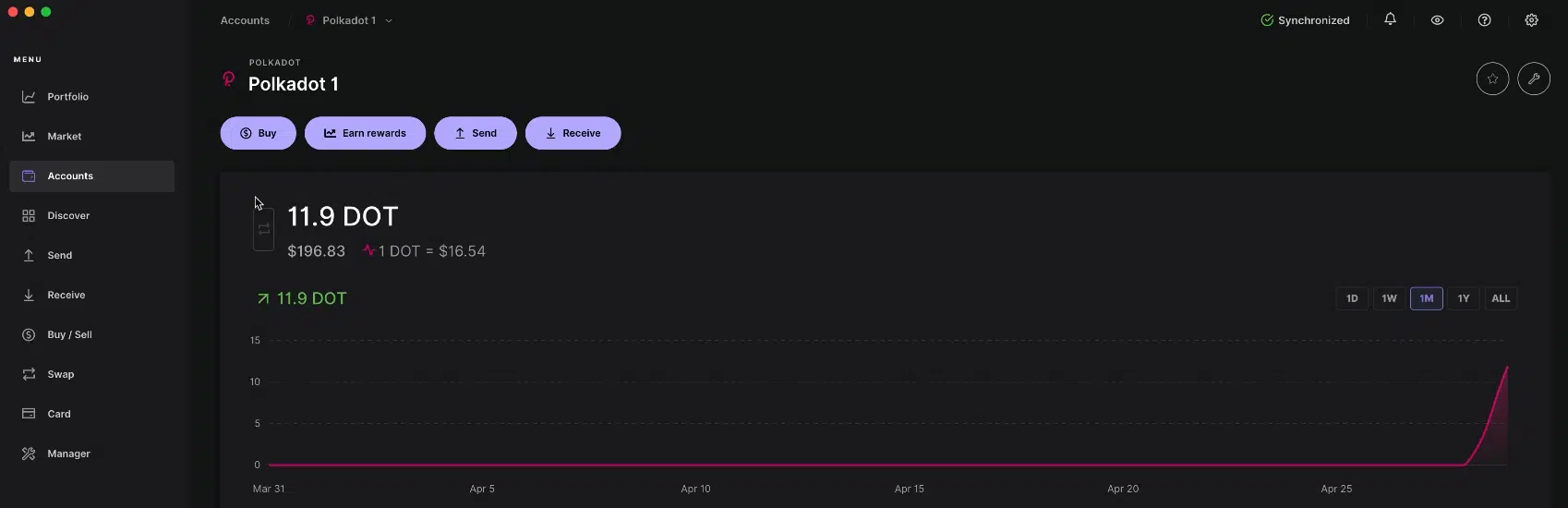Click the Synchronized status indicator
The height and width of the screenshot is (508, 1568).
tap(1305, 20)
